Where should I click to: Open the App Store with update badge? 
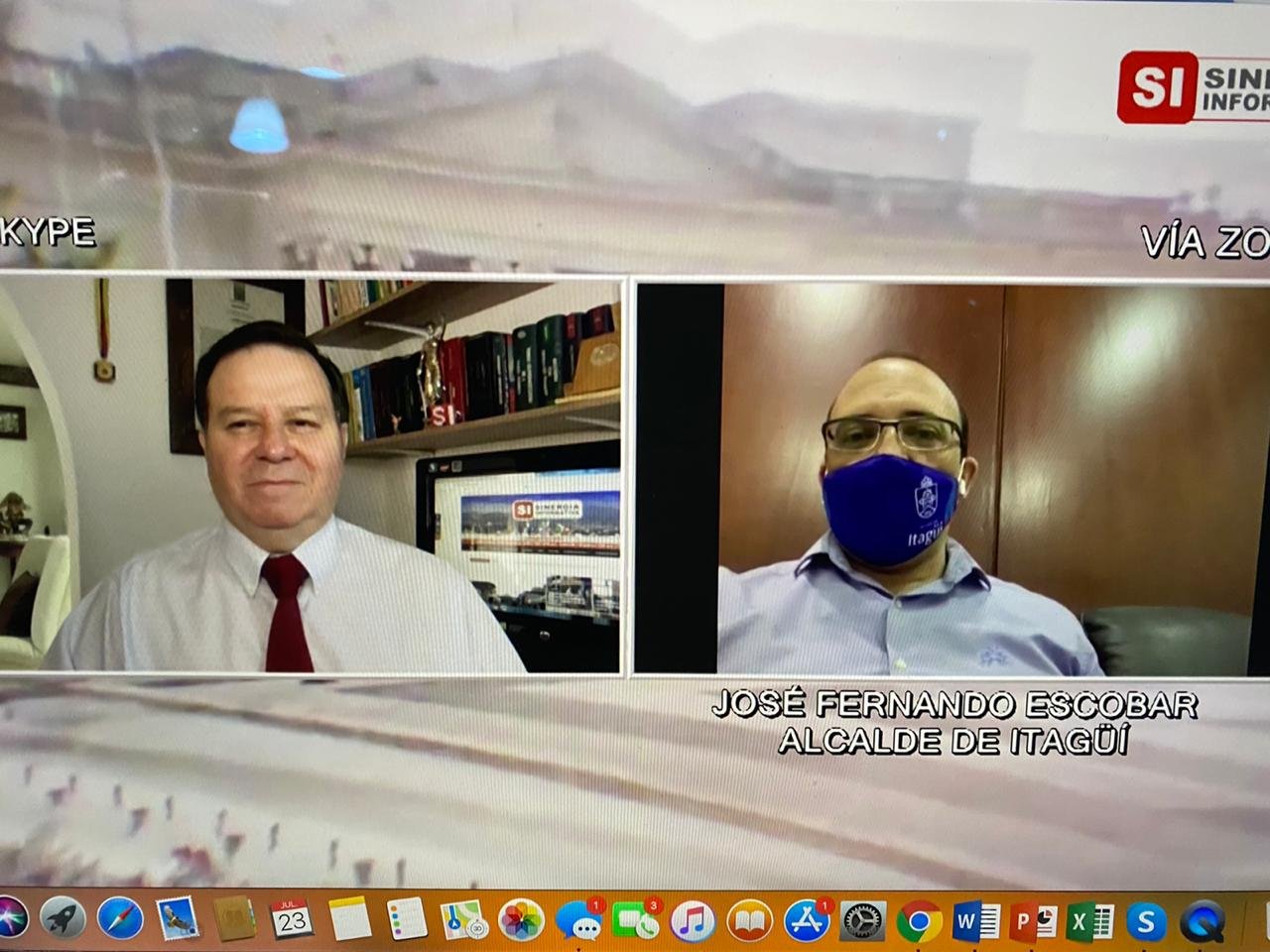click(807, 921)
